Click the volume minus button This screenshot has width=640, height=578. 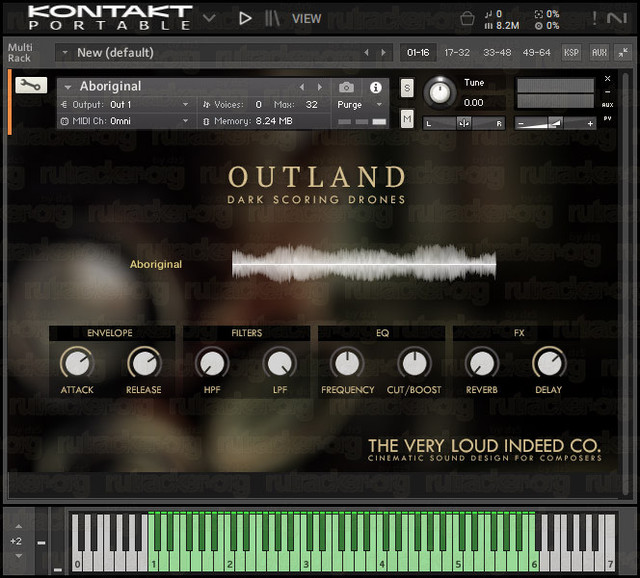(521, 123)
